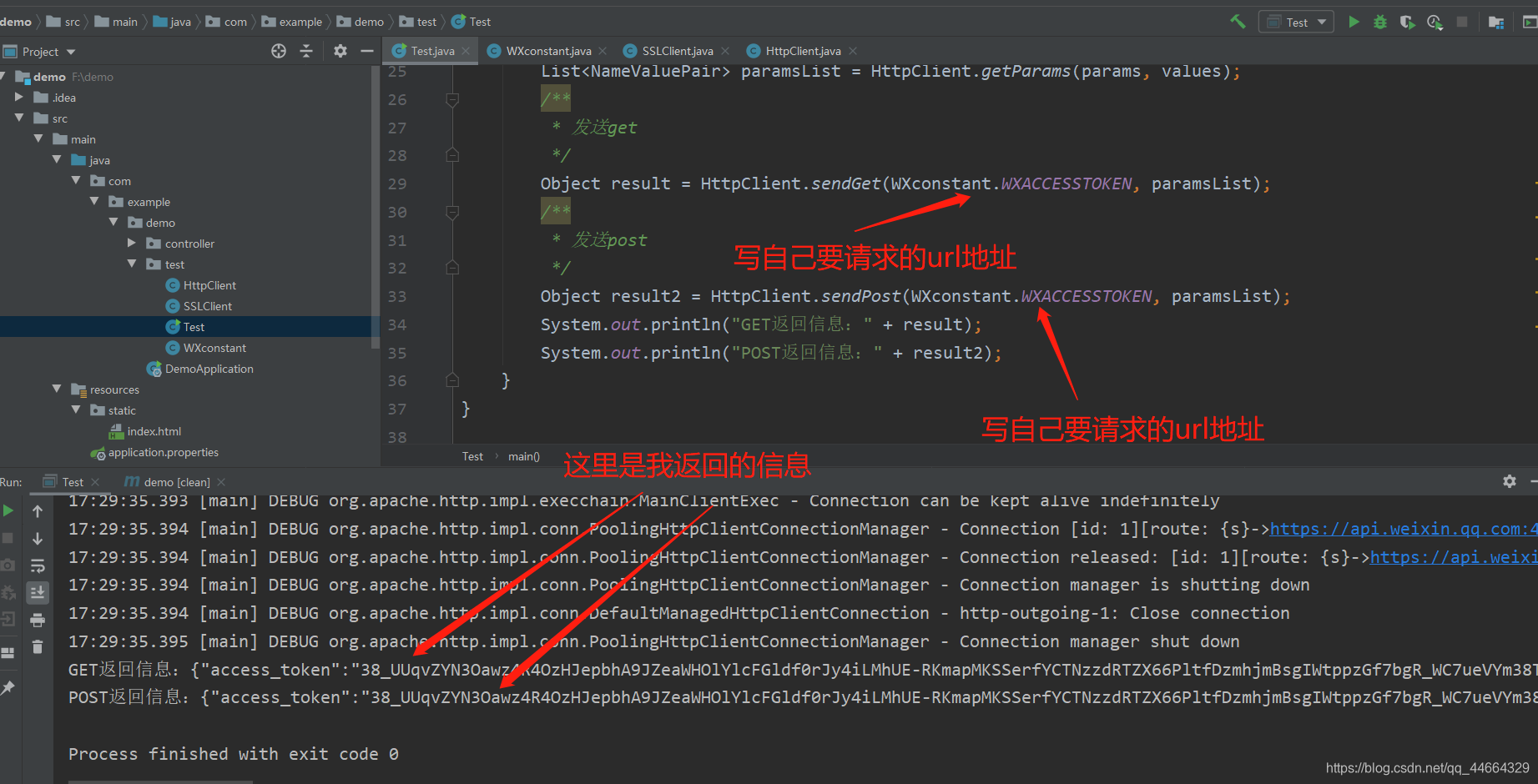Click main() in editor breadcrumb
Image resolution: width=1538 pixels, height=784 pixels.
coord(524,456)
